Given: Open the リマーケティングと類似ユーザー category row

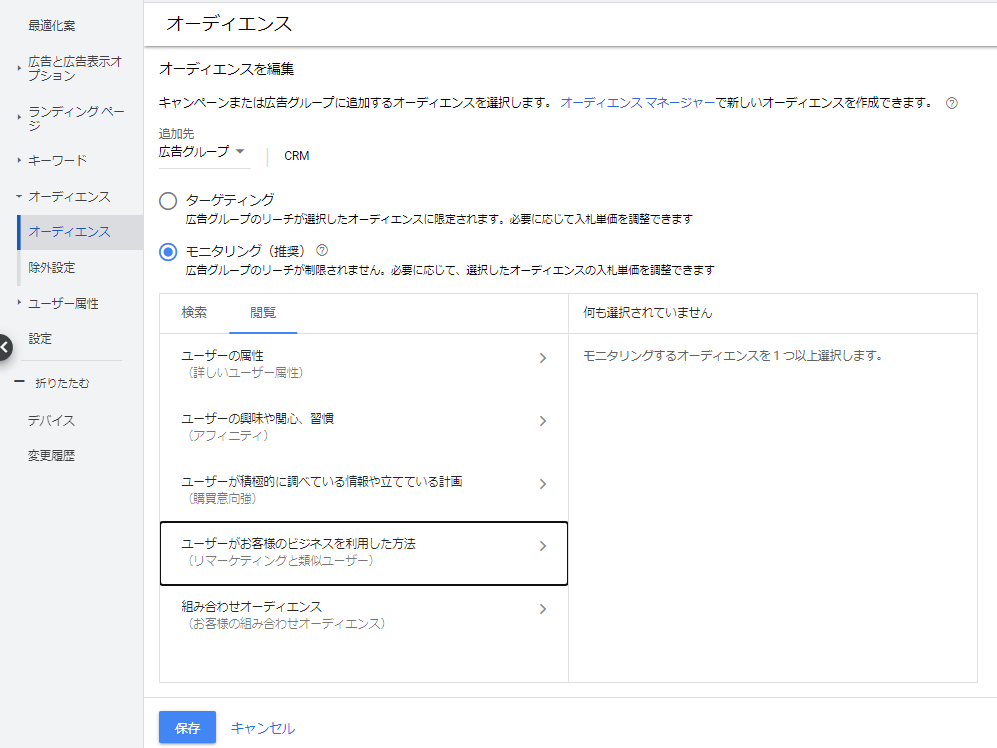Looking at the screenshot, I should click(364, 553).
